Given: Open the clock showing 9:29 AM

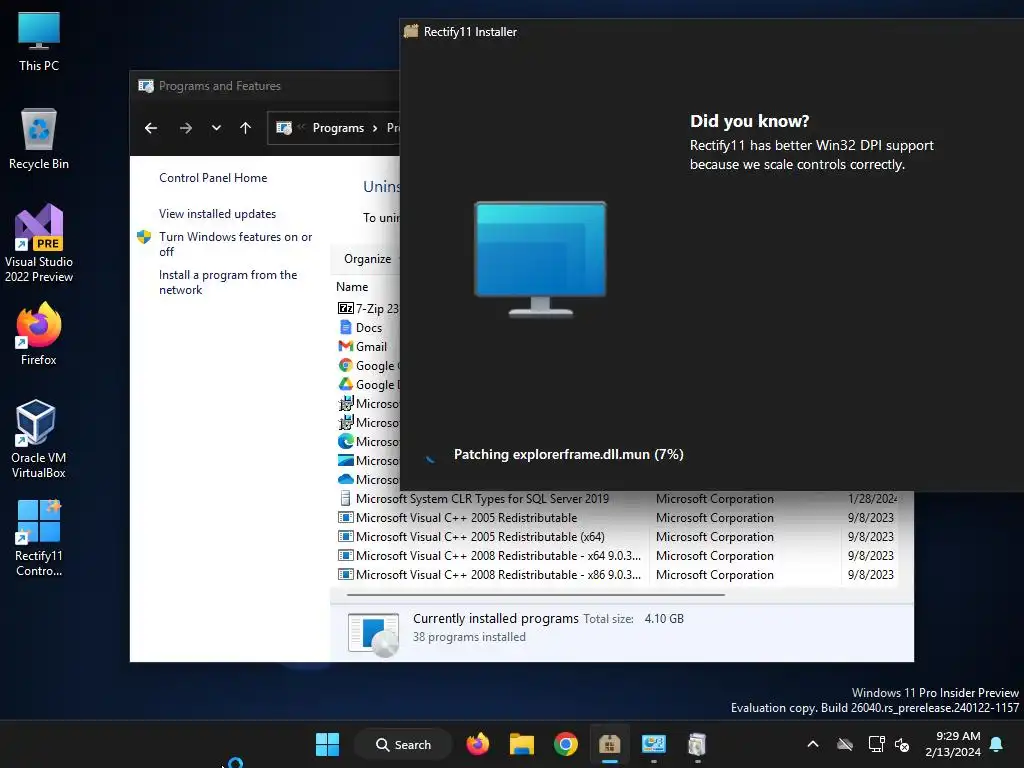Looking at the screenshot, I should click(x=953, y=744).
